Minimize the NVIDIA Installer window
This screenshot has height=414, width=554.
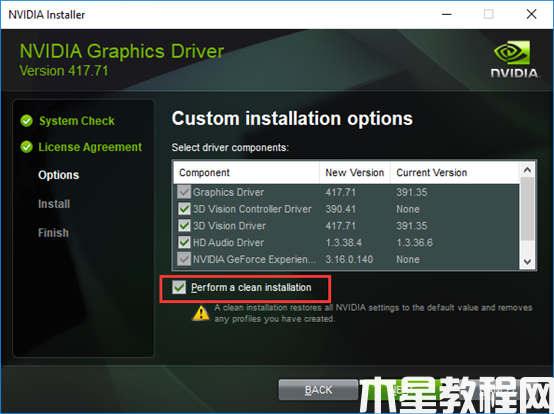tap(447, 14)
